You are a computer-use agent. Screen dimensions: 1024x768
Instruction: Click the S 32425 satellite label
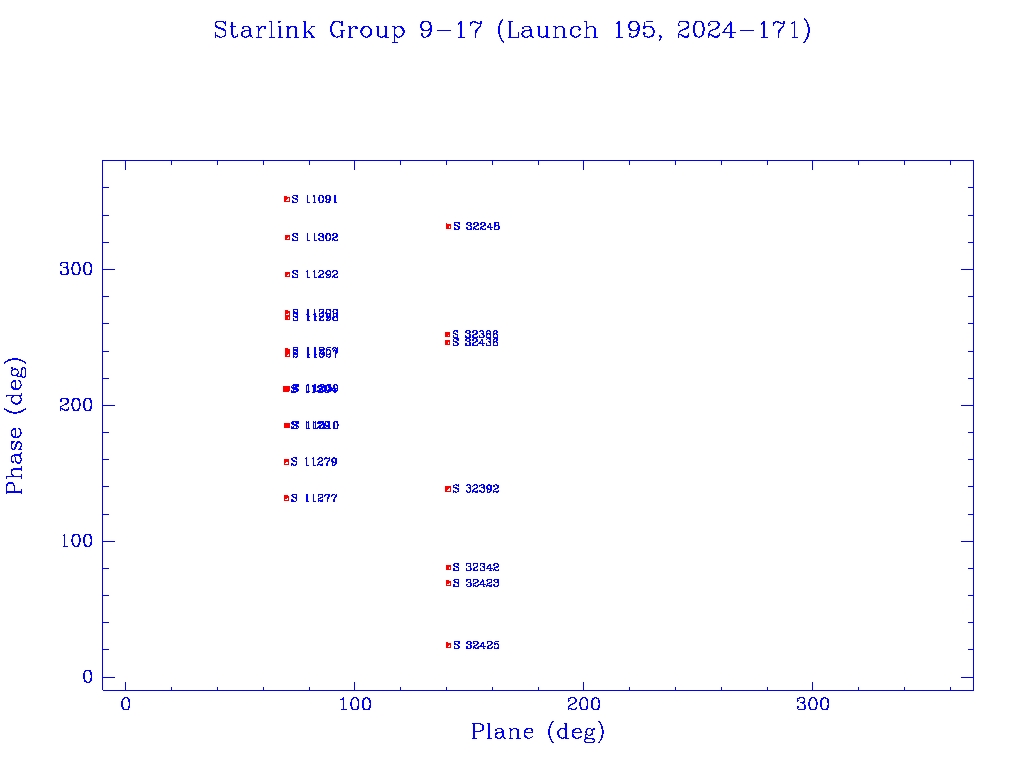point(476,645)
